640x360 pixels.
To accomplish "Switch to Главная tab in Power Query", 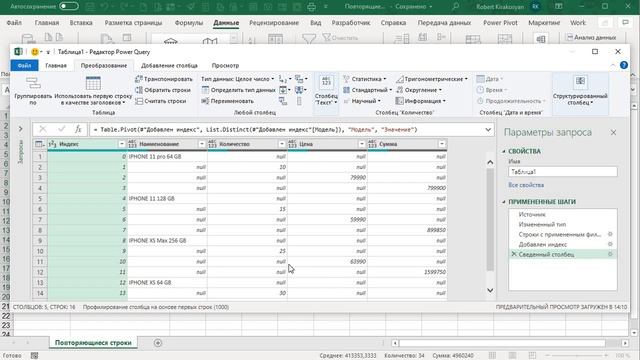I will click(56, 66).
